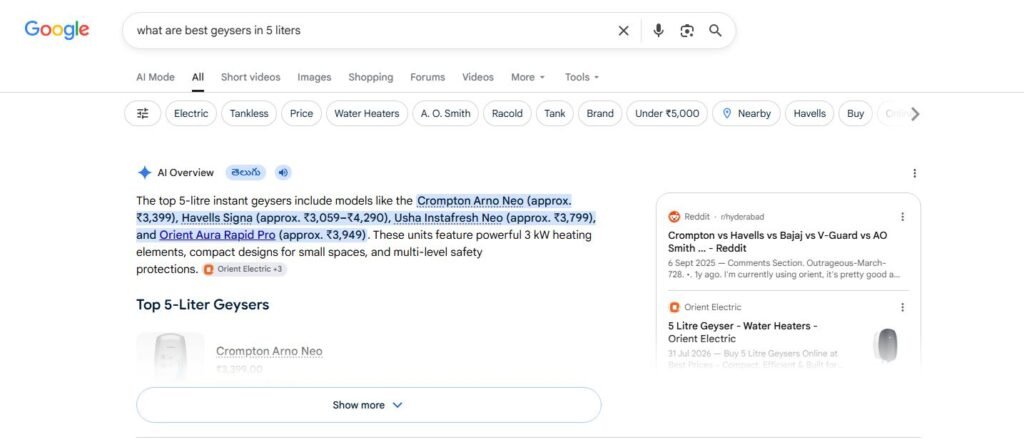The width and height of the screenshot is (1024, 442).
Task: Open Reddit Crompton vs Havells thread
Action: 777,242
